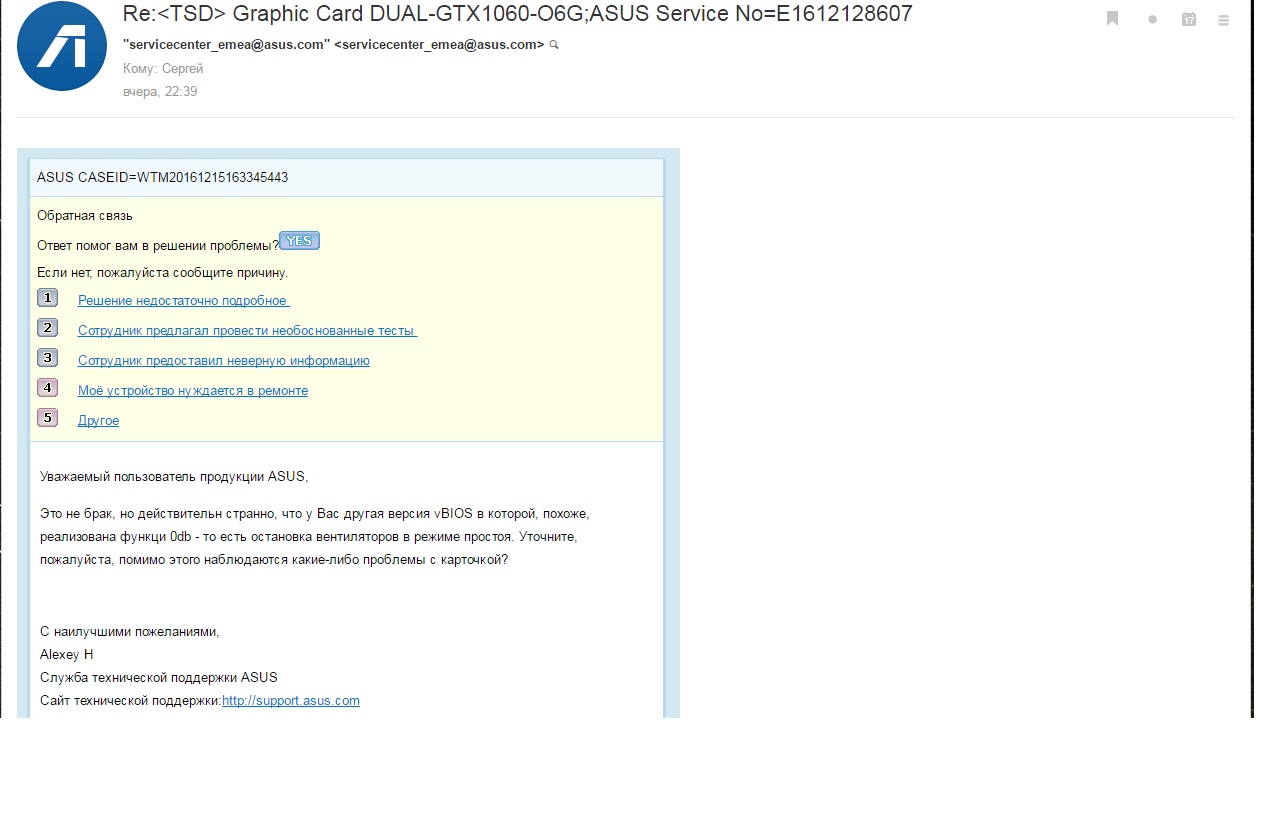This screenshot has height=816, width=1274.
Task: Open the calendar icon in header
Action: pos(1189,19)
